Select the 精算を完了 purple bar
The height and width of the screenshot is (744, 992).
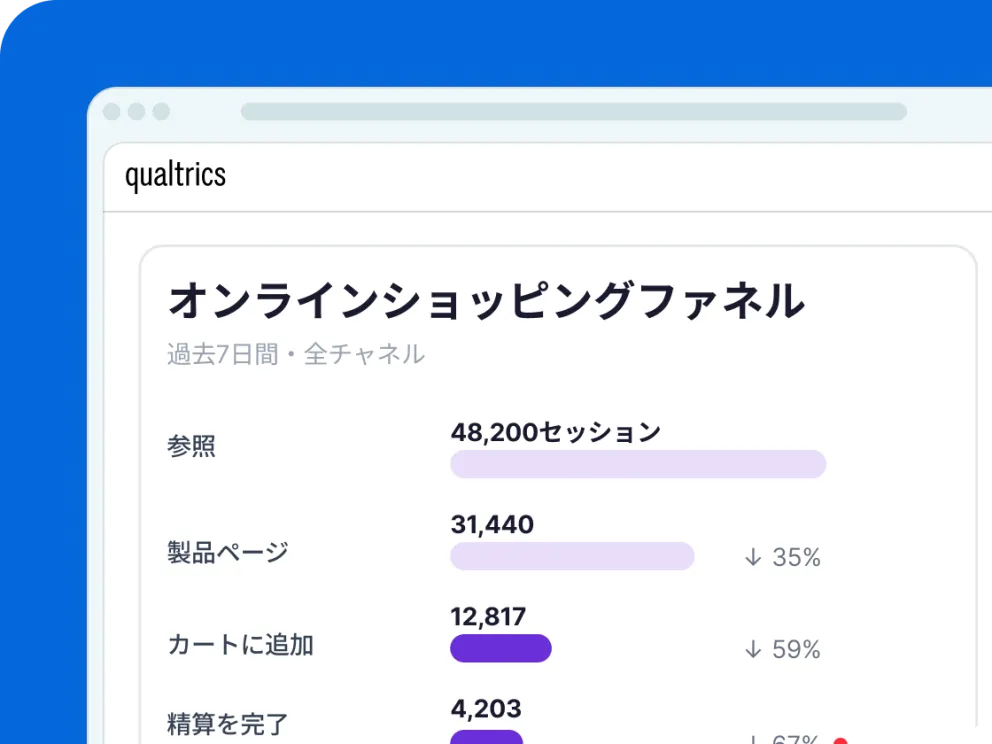click(487, 737)
